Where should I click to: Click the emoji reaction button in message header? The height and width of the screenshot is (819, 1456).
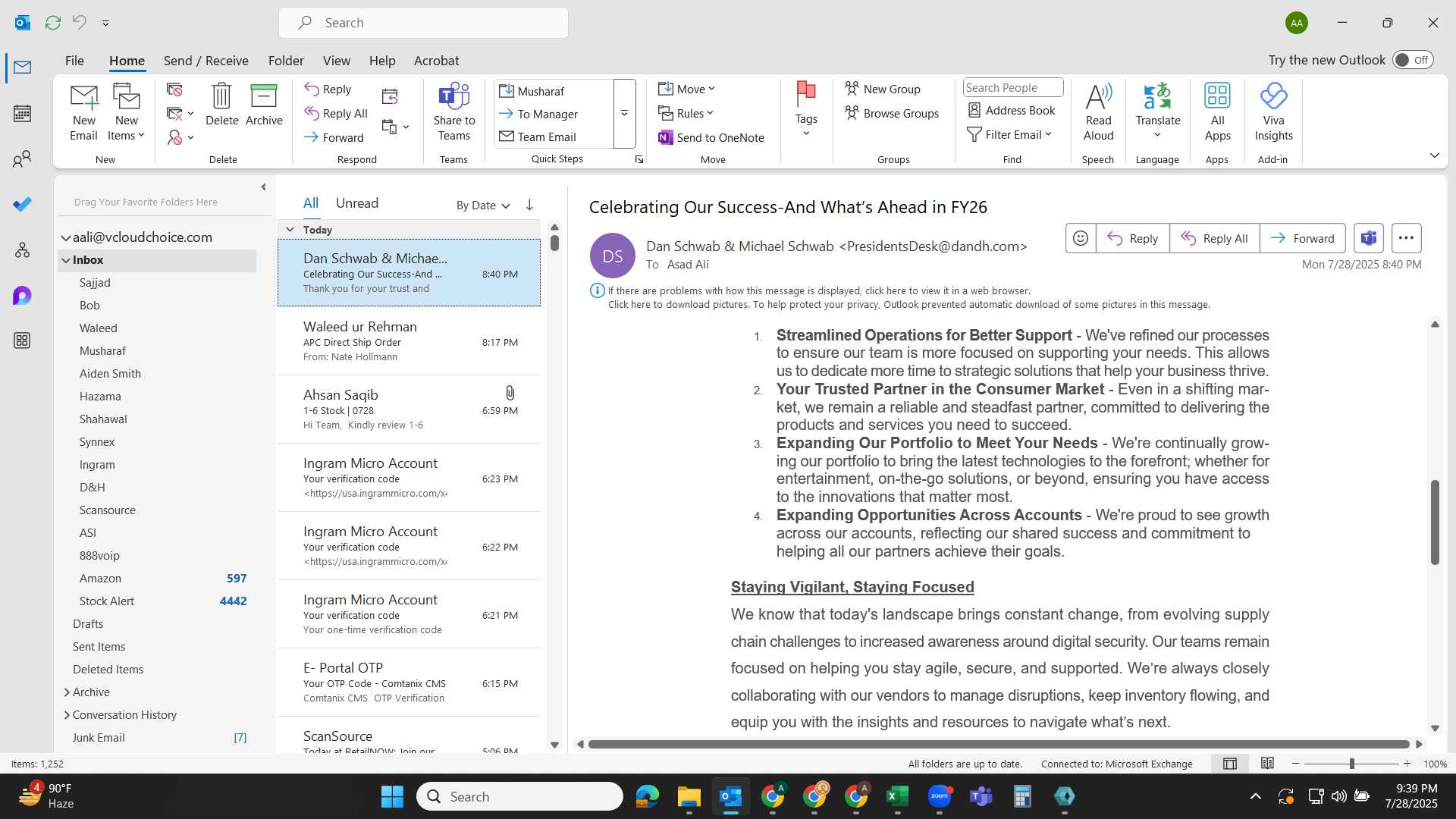click(1081, 238)
